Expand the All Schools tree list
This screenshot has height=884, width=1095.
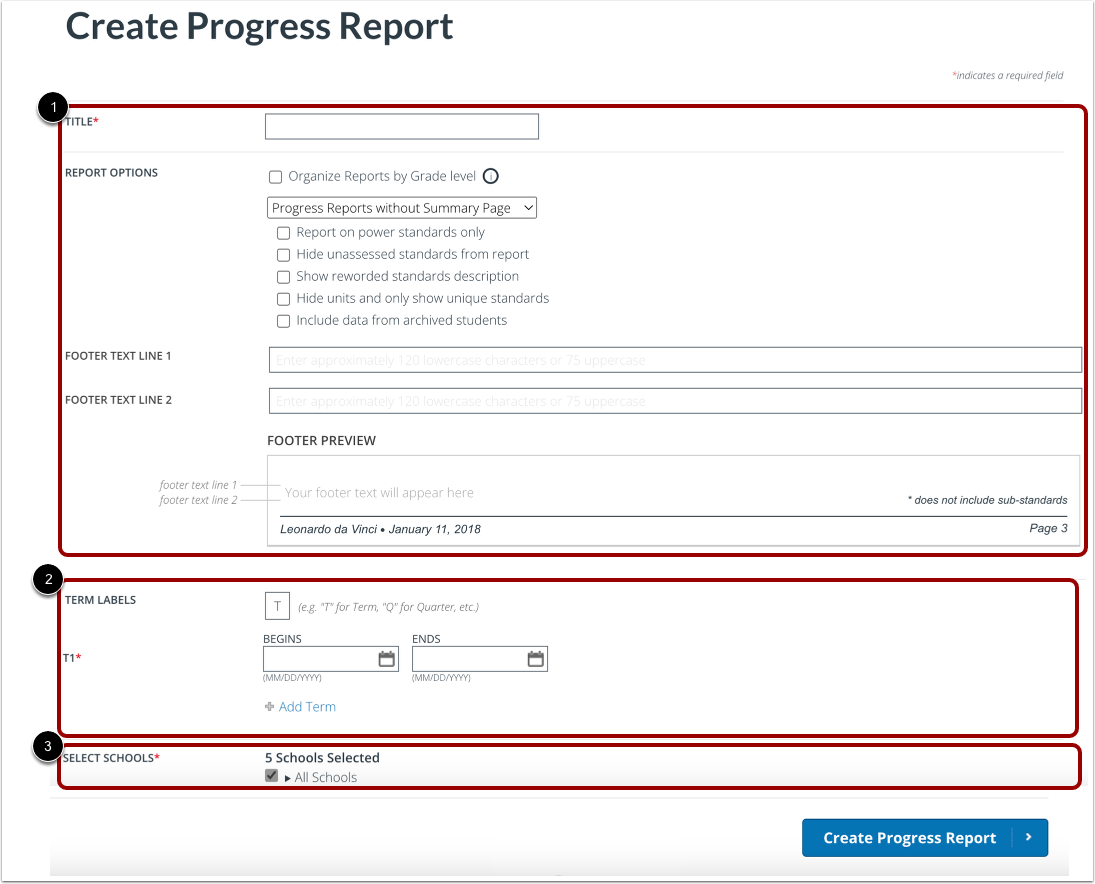click(x=287, y=777)
